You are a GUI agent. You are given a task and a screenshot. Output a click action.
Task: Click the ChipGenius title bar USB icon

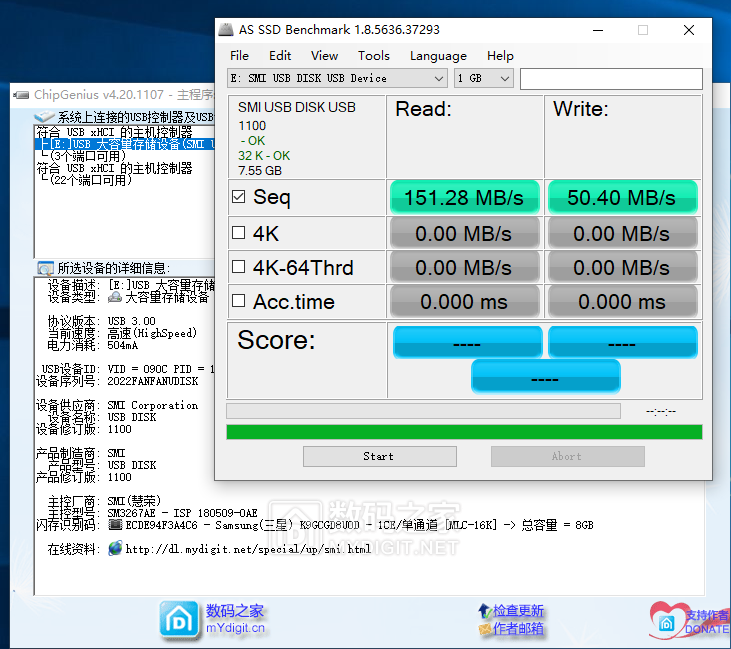pos(21,95)
